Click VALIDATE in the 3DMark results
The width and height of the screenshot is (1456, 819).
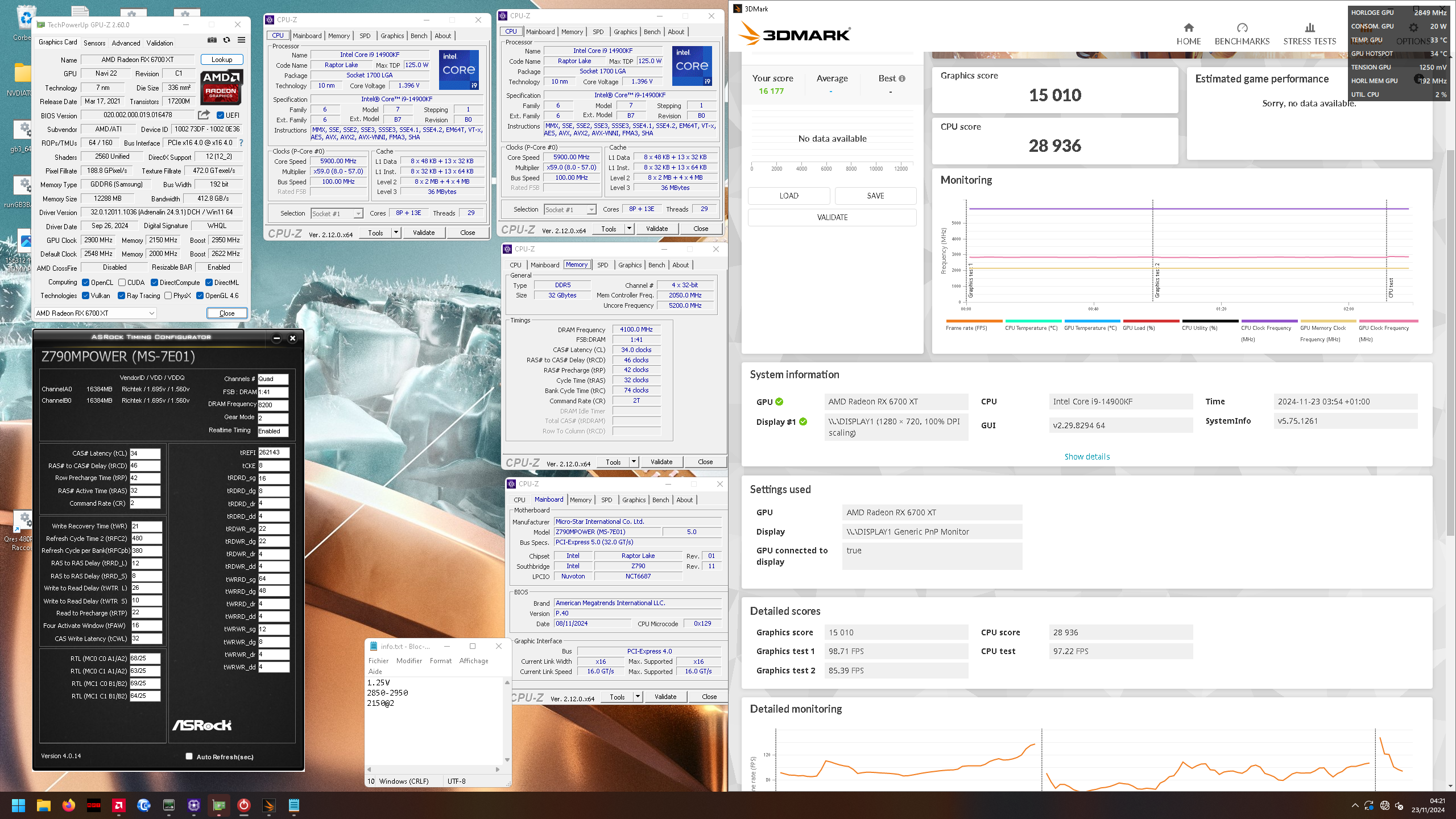pos(832,217)
